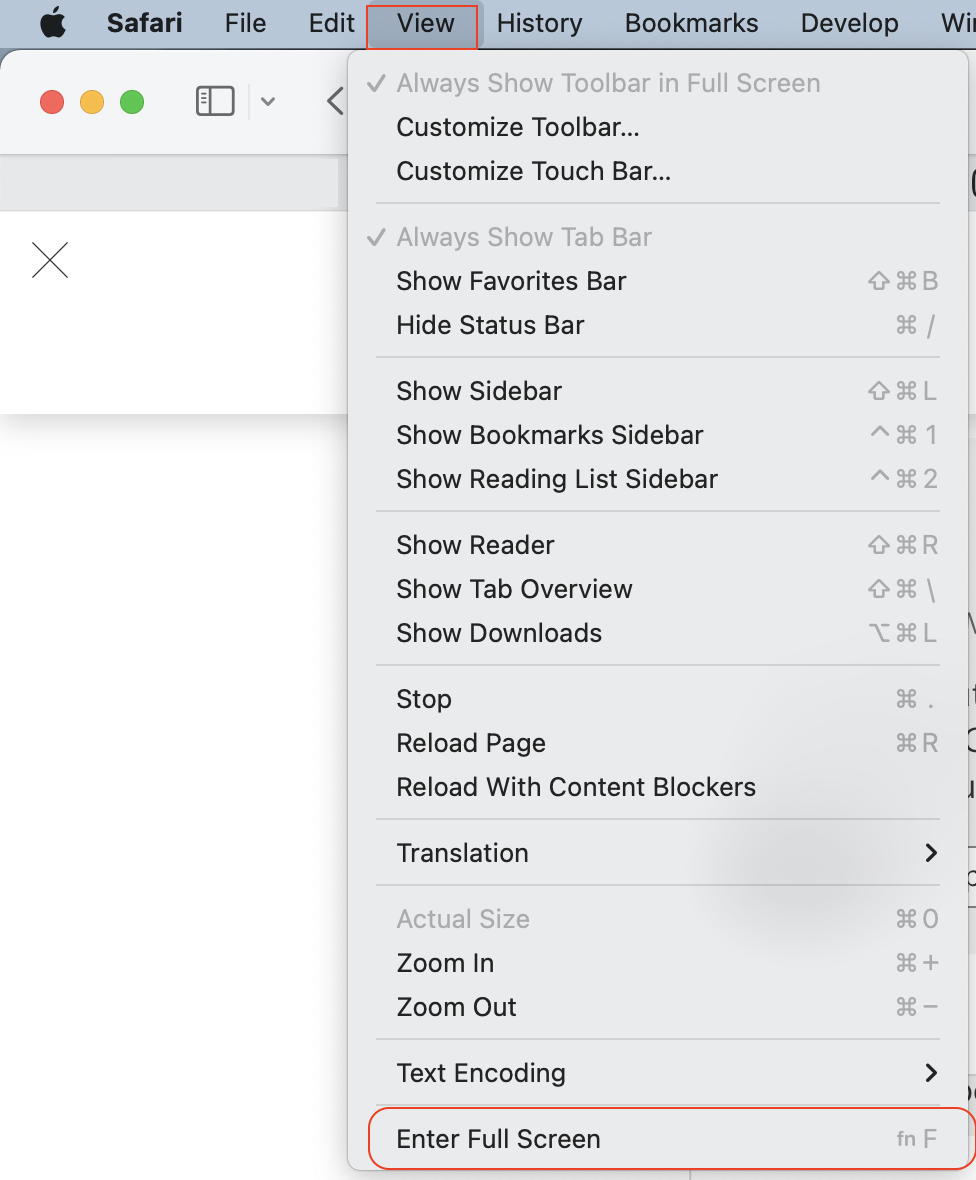Open the File menu
The width and height of the screenshot is (976, 1180).
point(245,23)
